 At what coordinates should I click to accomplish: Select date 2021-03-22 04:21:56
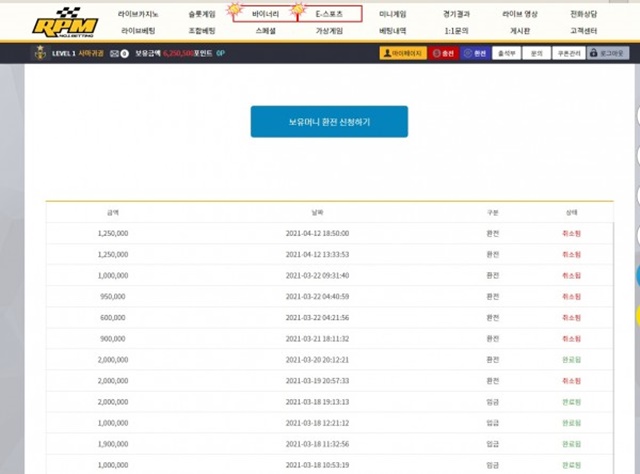click(317, 318)
